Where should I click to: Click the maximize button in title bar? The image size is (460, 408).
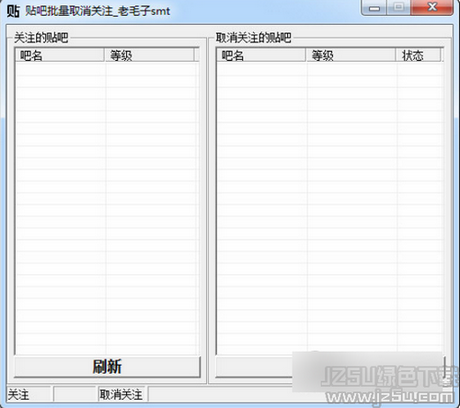tap(399, 7)
